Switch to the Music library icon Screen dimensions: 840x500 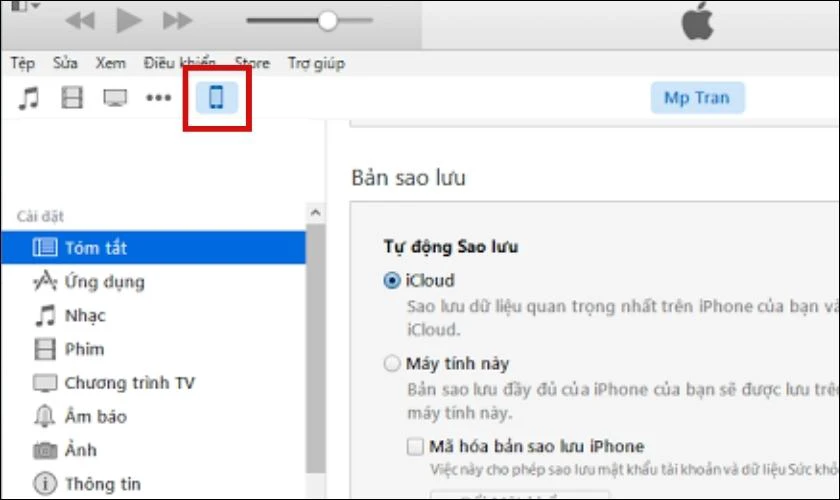[x=29, y=98]
